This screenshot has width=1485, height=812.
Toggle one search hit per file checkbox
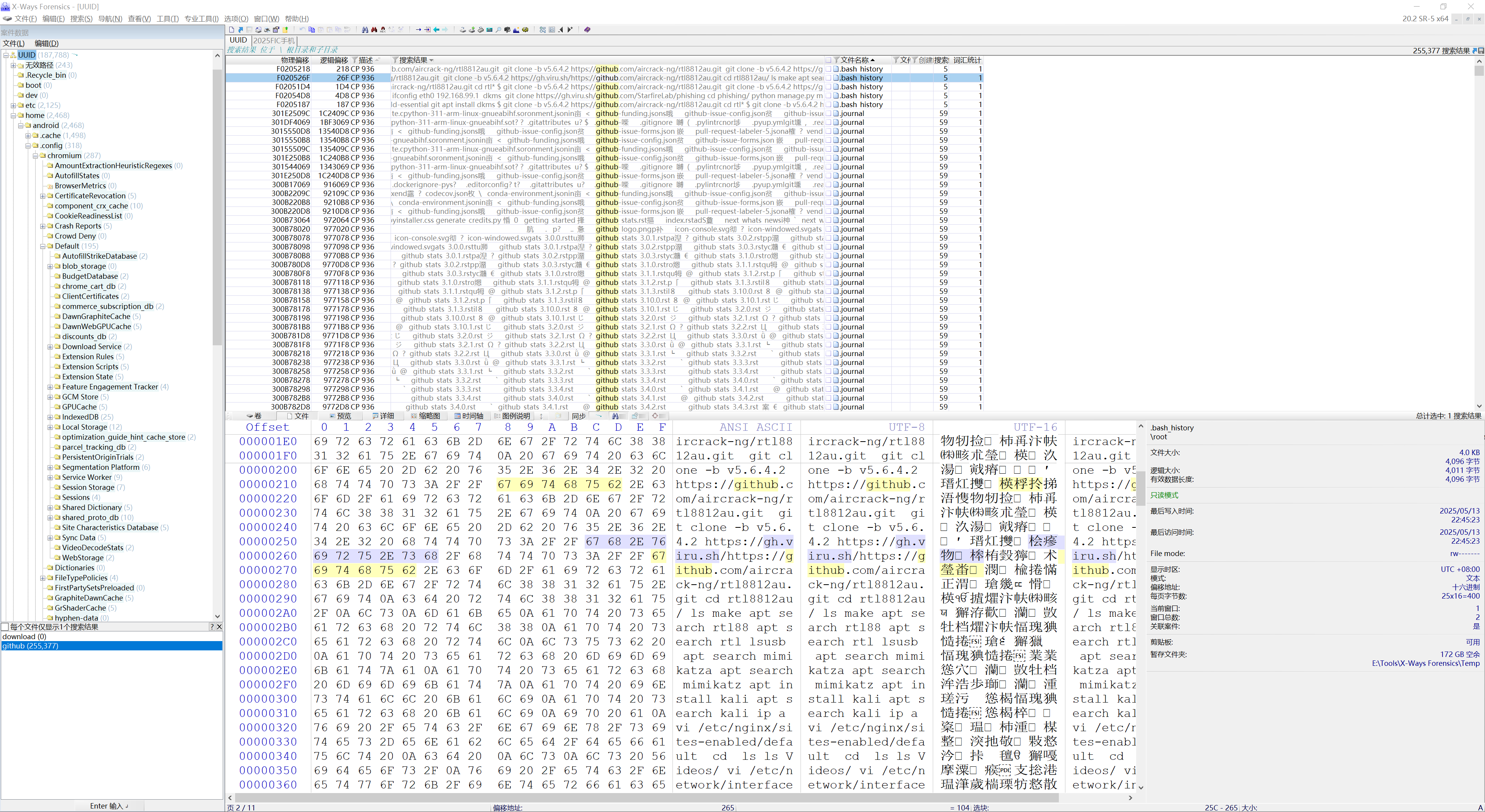(5, 626)
